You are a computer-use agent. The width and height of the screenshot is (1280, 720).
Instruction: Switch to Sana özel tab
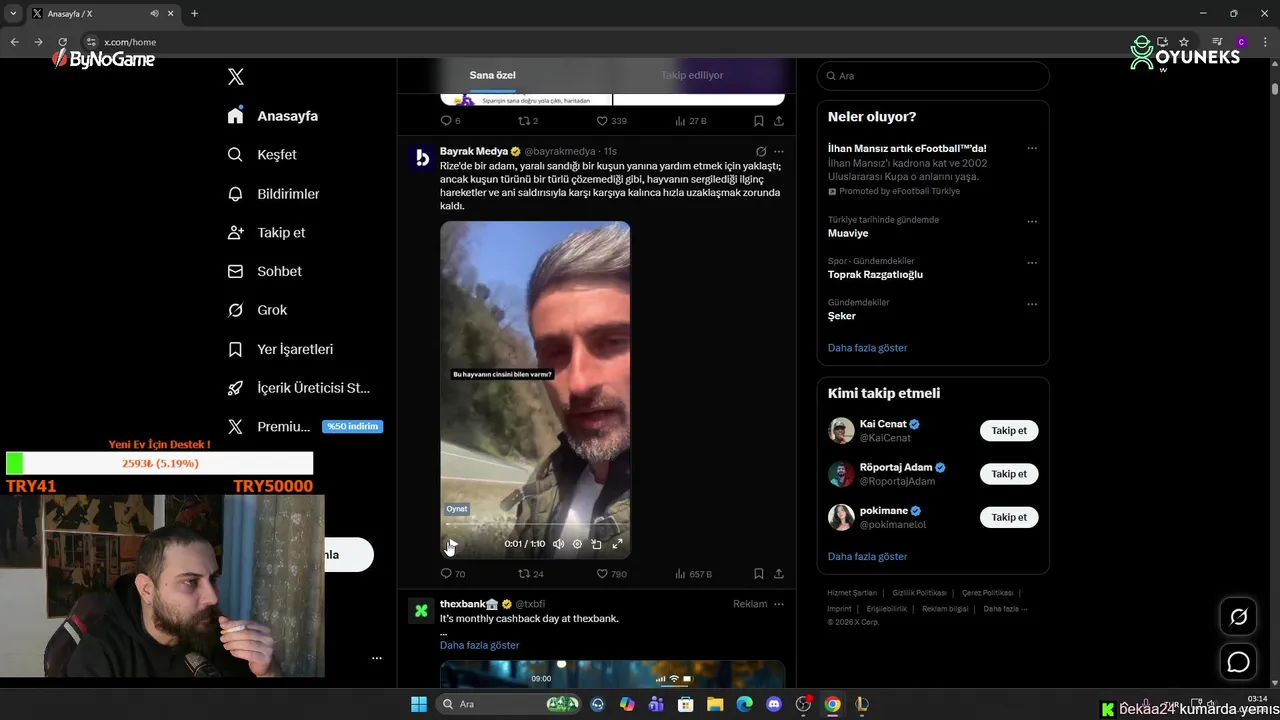tap(492, 75)
